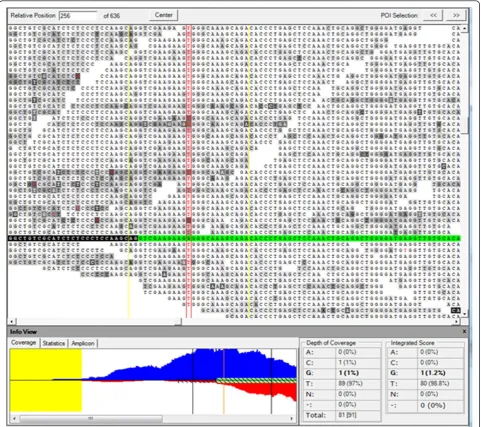Click the orange marker line in coverage graph
The height and width of the screenshot is (427, 481).
[224, 382]
